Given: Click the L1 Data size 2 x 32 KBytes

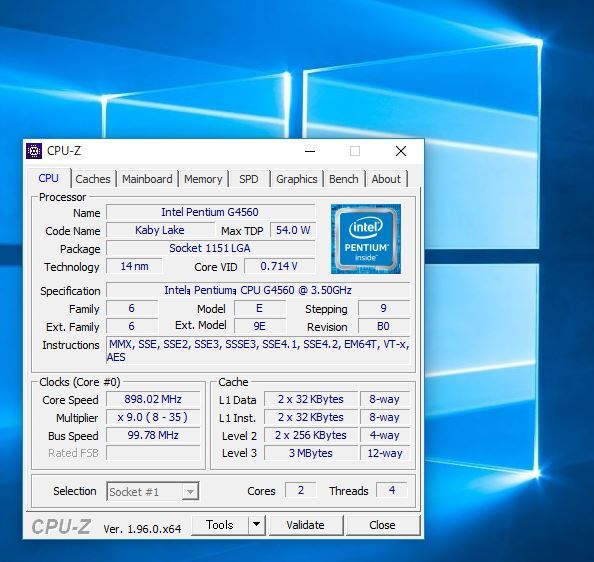Looking at the screenshot, I should (x=311, y=399).
